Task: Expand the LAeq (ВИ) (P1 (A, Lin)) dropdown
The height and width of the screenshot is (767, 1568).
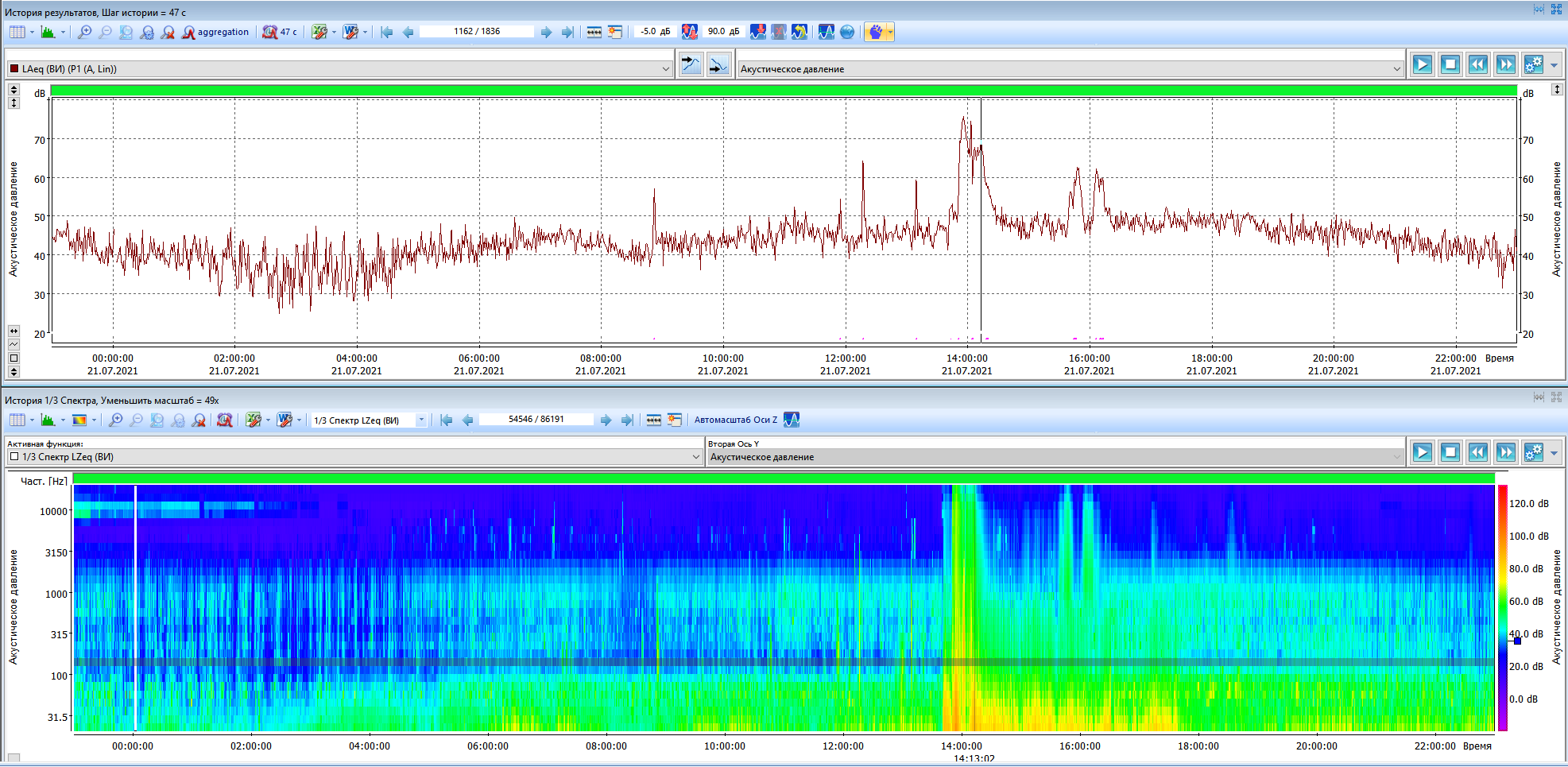Action: pos(666,69)
